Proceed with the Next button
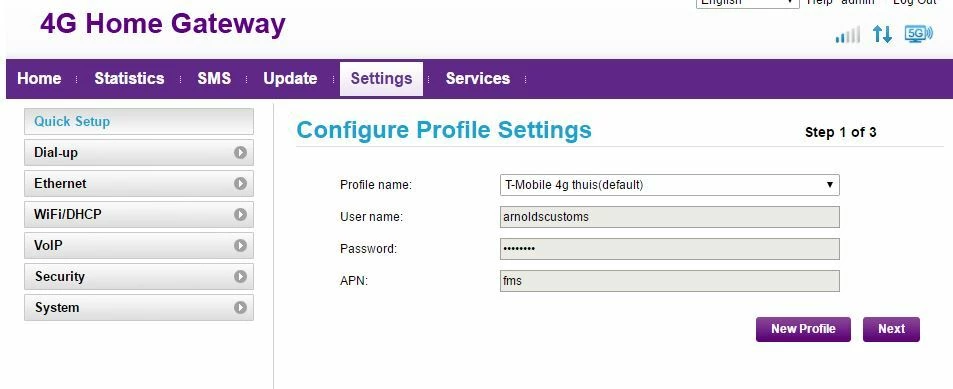This screenshot has width=953, height=389. (x=891, y=329)
